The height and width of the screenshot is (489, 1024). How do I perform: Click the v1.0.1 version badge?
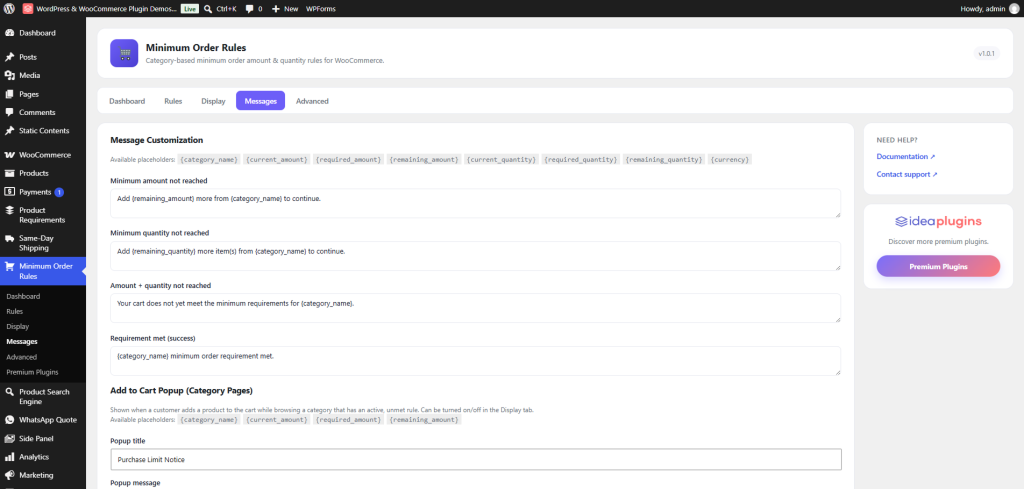click(x=986, y=54)
